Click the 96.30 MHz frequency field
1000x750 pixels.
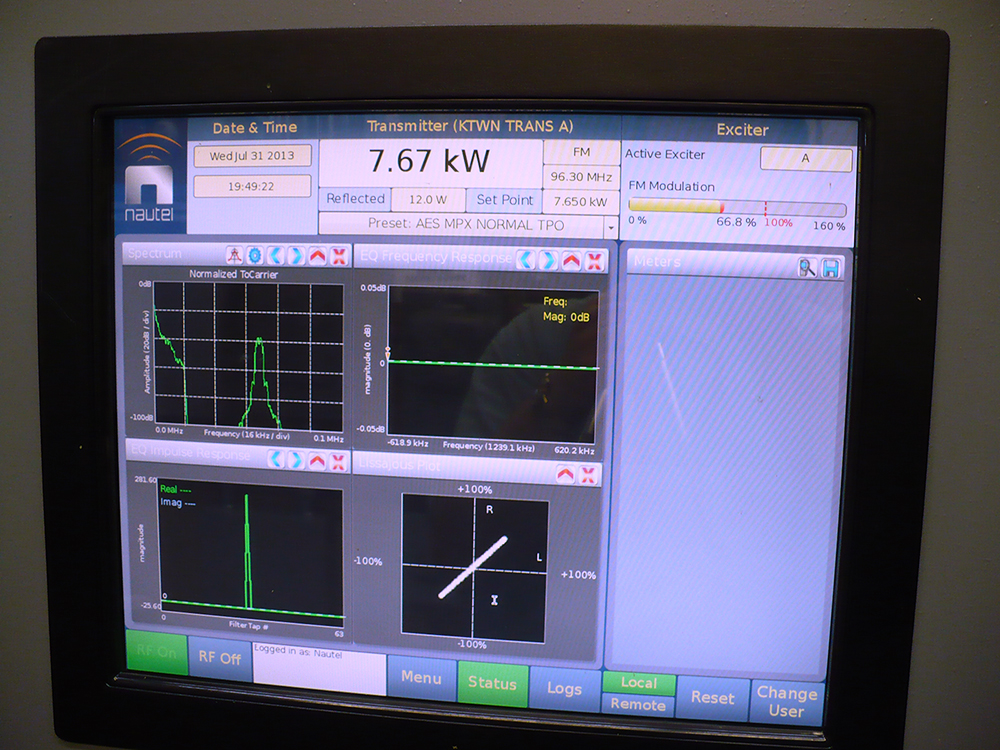tap(581, 177)
